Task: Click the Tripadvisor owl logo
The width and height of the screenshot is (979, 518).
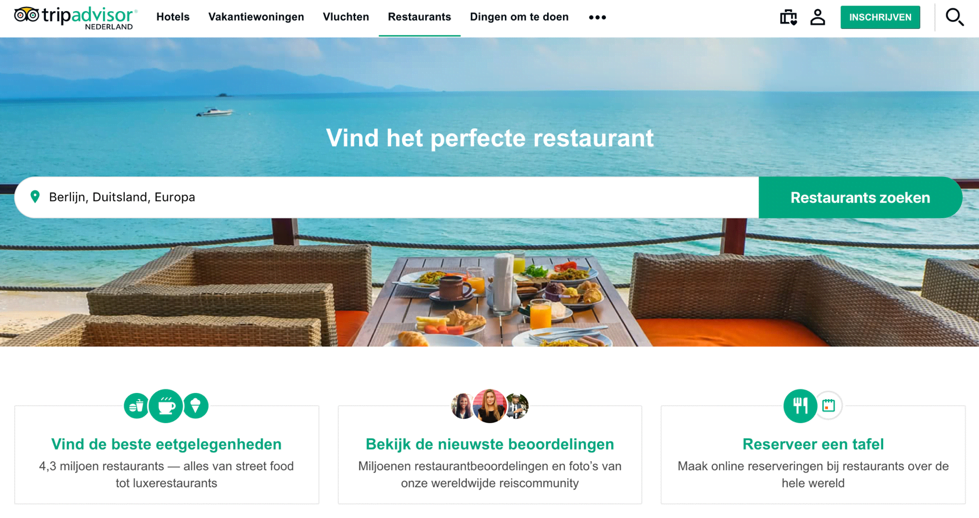Action: [x=26, y=15]
